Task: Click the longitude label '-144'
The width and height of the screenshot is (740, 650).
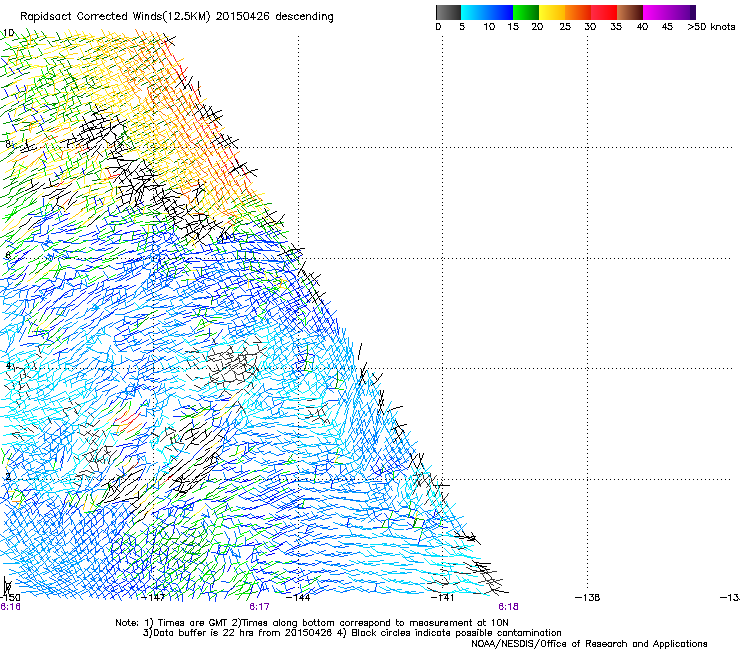Action: (298, 598)
